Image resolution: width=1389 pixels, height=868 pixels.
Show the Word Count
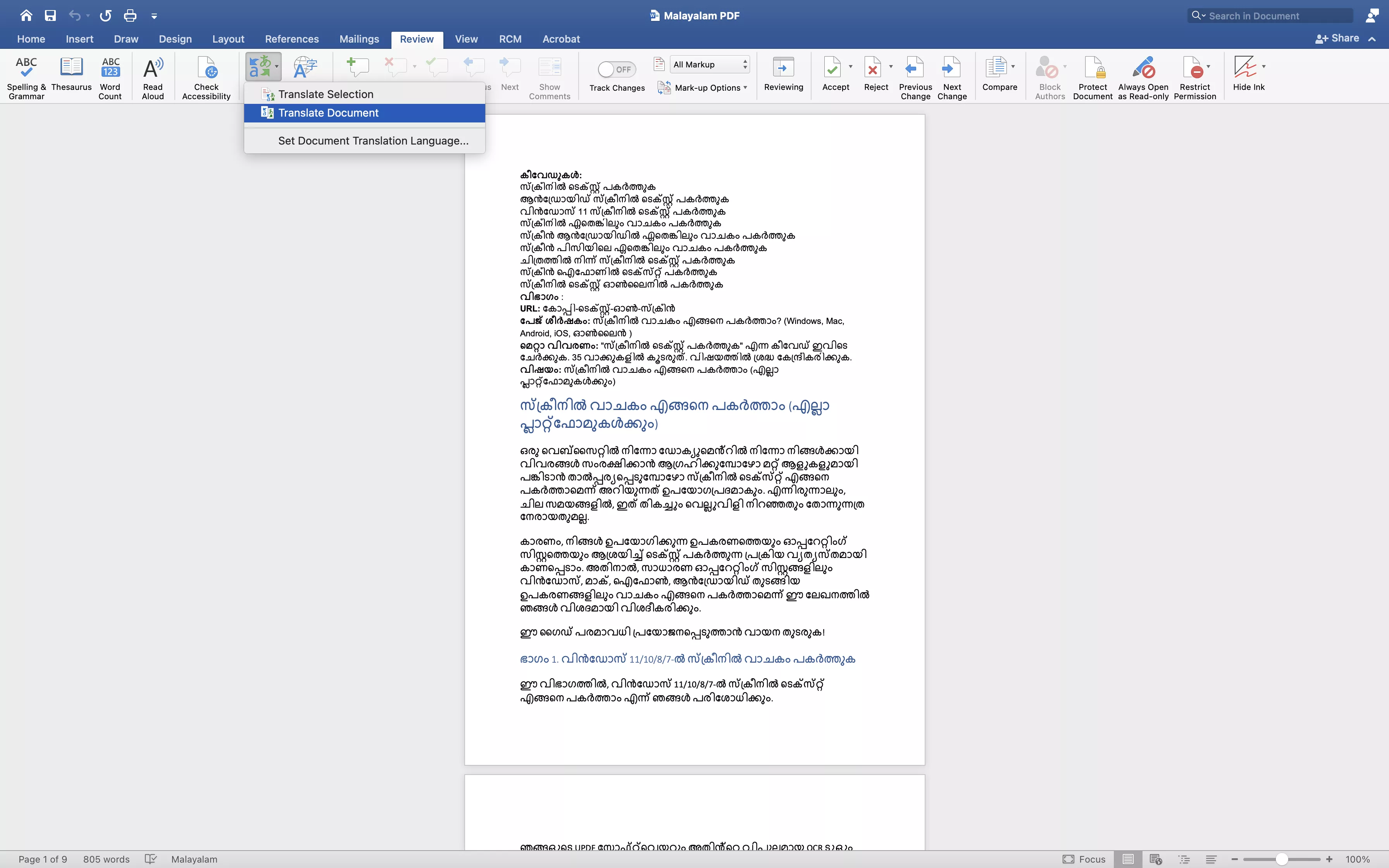click(x=110, y=76)
